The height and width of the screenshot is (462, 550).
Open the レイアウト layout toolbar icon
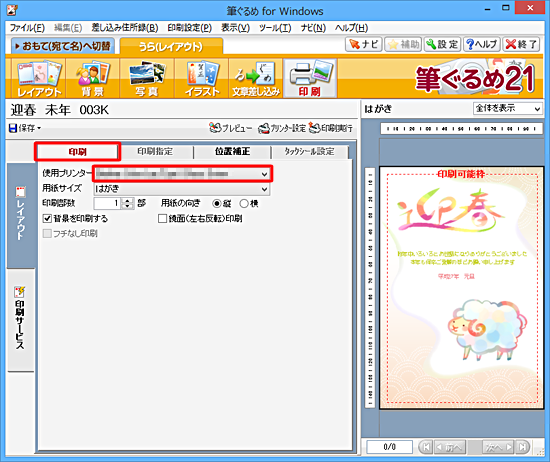[39, 79]
